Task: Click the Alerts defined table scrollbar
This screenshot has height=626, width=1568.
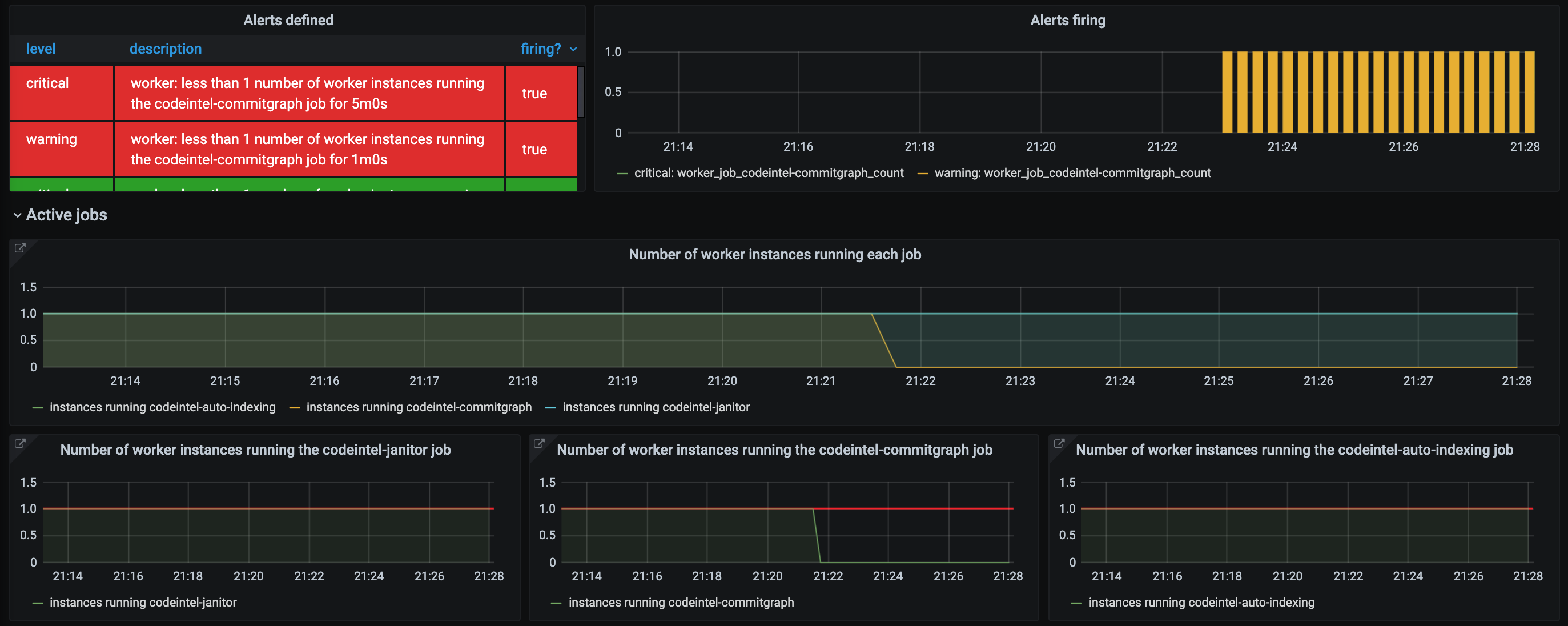Action: [x=581, y=92]
